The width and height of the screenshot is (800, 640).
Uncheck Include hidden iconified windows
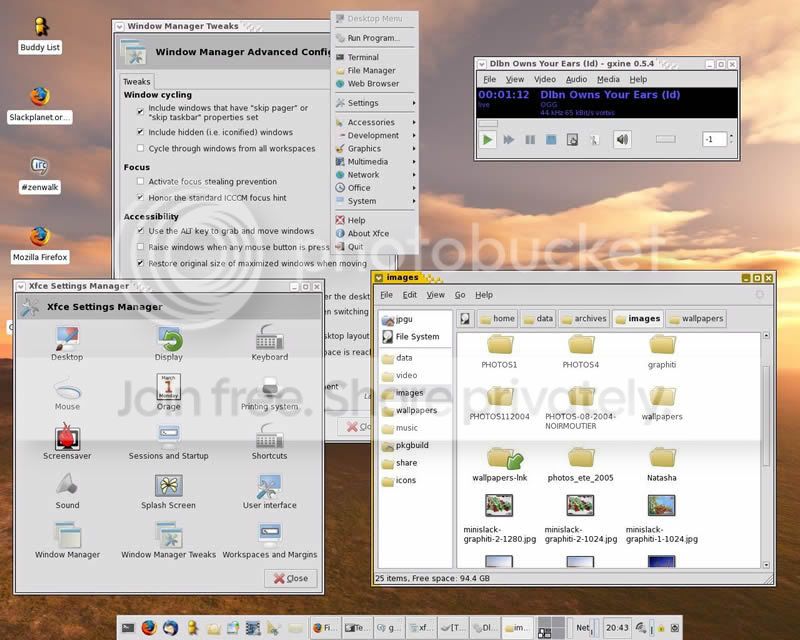(140, 132)
